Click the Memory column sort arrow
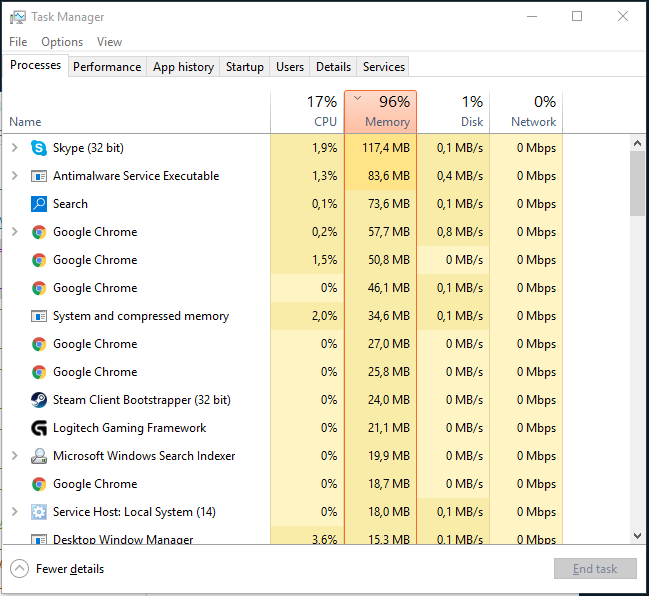This screenshot has width=649, height=596. (358, 98)
